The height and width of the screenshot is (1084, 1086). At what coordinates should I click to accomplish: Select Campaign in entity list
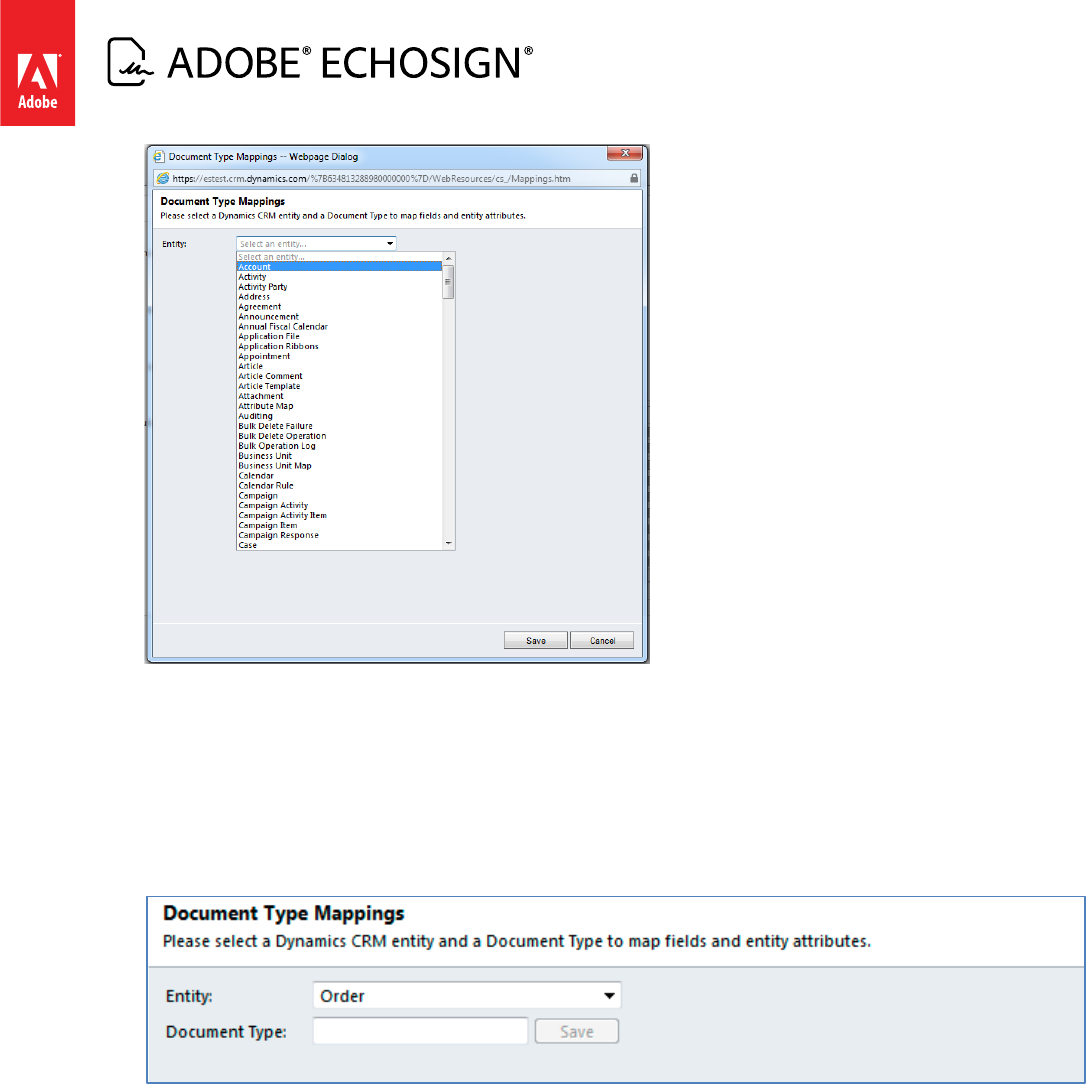pyautogui.click(x=339, y=496)
